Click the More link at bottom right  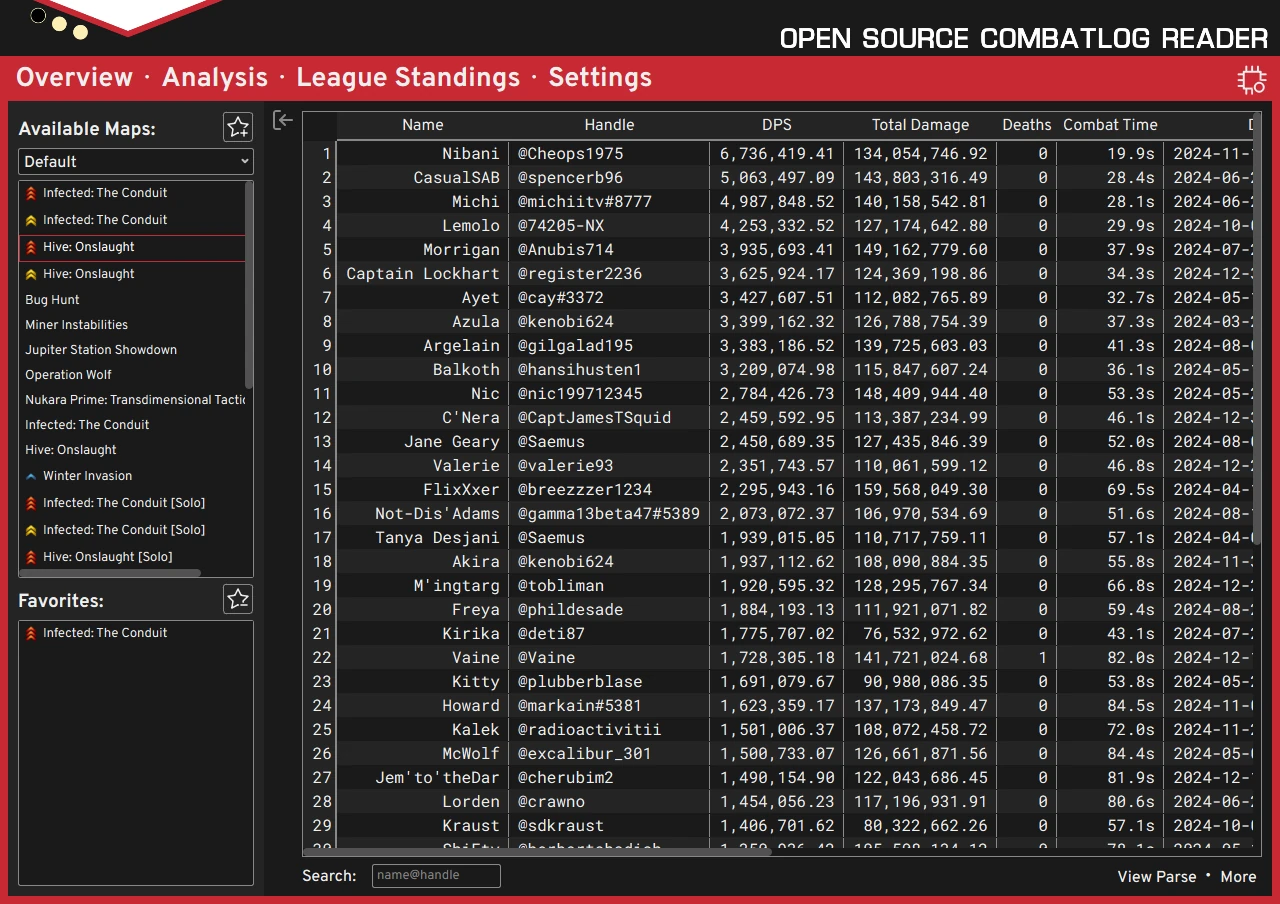coord(1238,876)
